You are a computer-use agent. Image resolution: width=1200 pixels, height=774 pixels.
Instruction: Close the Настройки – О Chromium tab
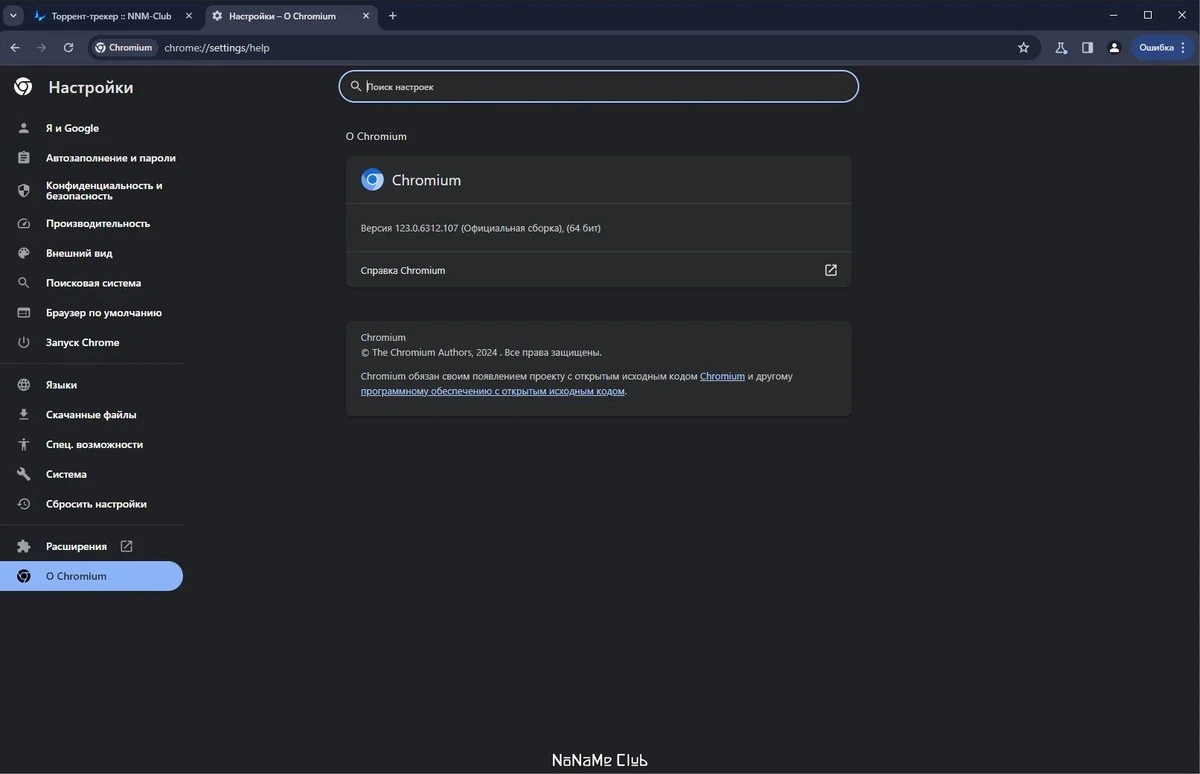[x=365, y=16]
